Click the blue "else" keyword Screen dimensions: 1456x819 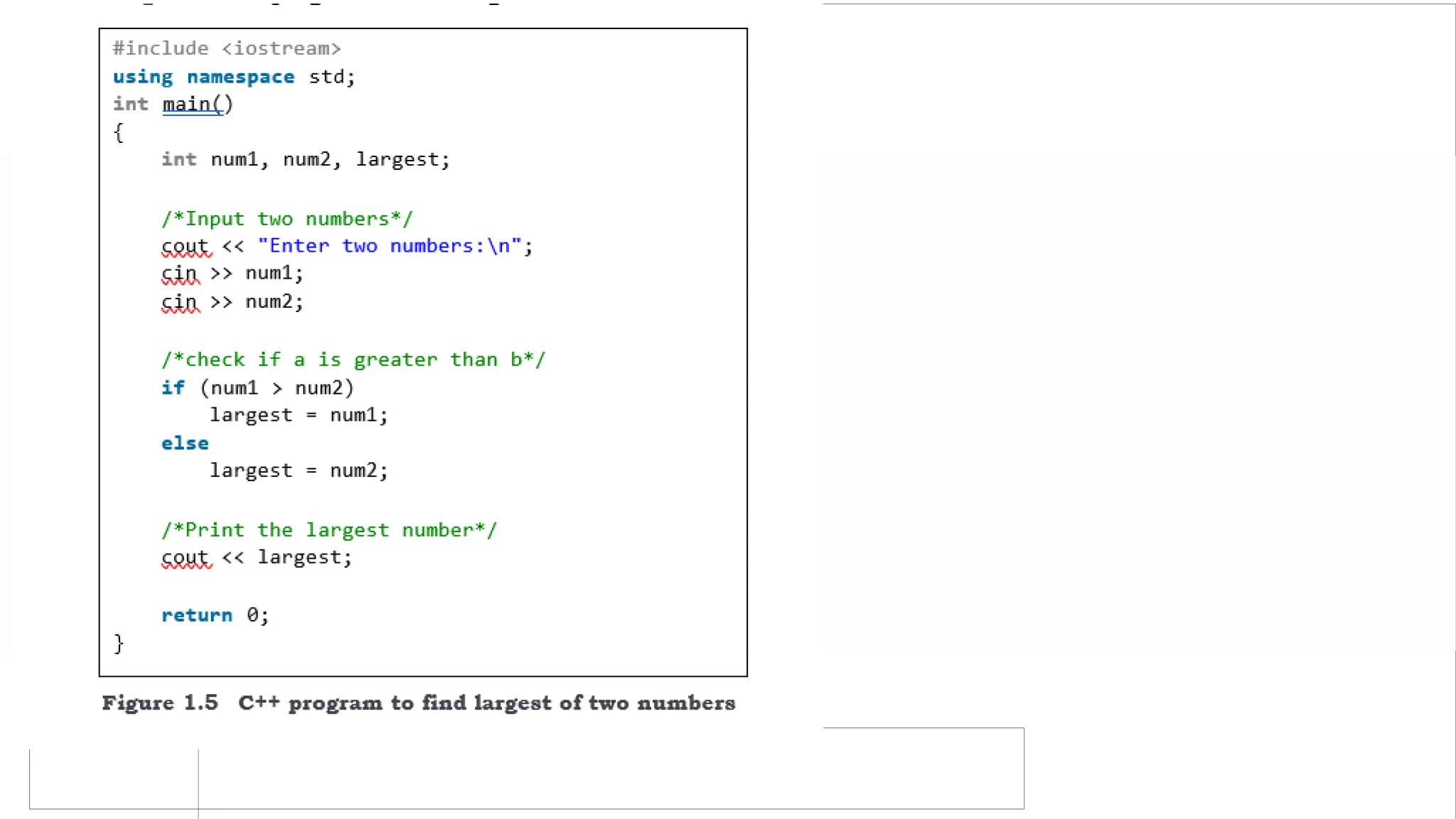pos(185,443)
